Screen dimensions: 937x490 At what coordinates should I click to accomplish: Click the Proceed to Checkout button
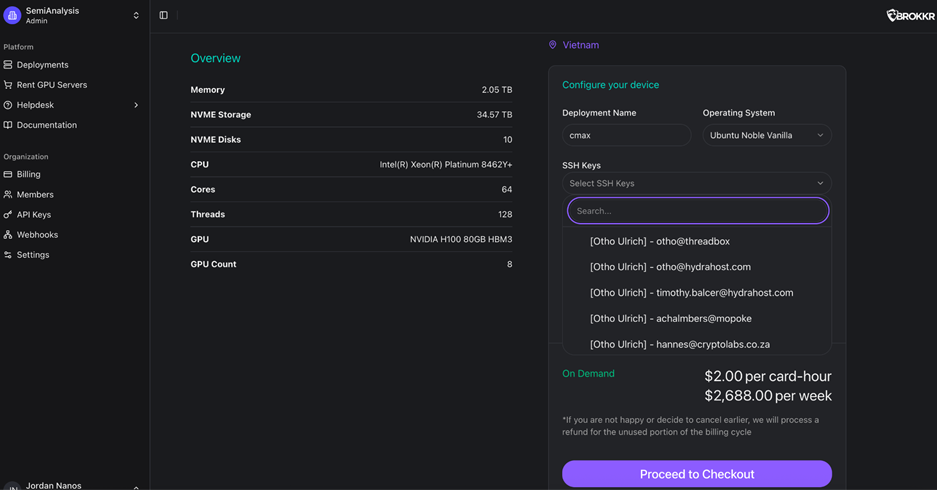pos(696,474)
